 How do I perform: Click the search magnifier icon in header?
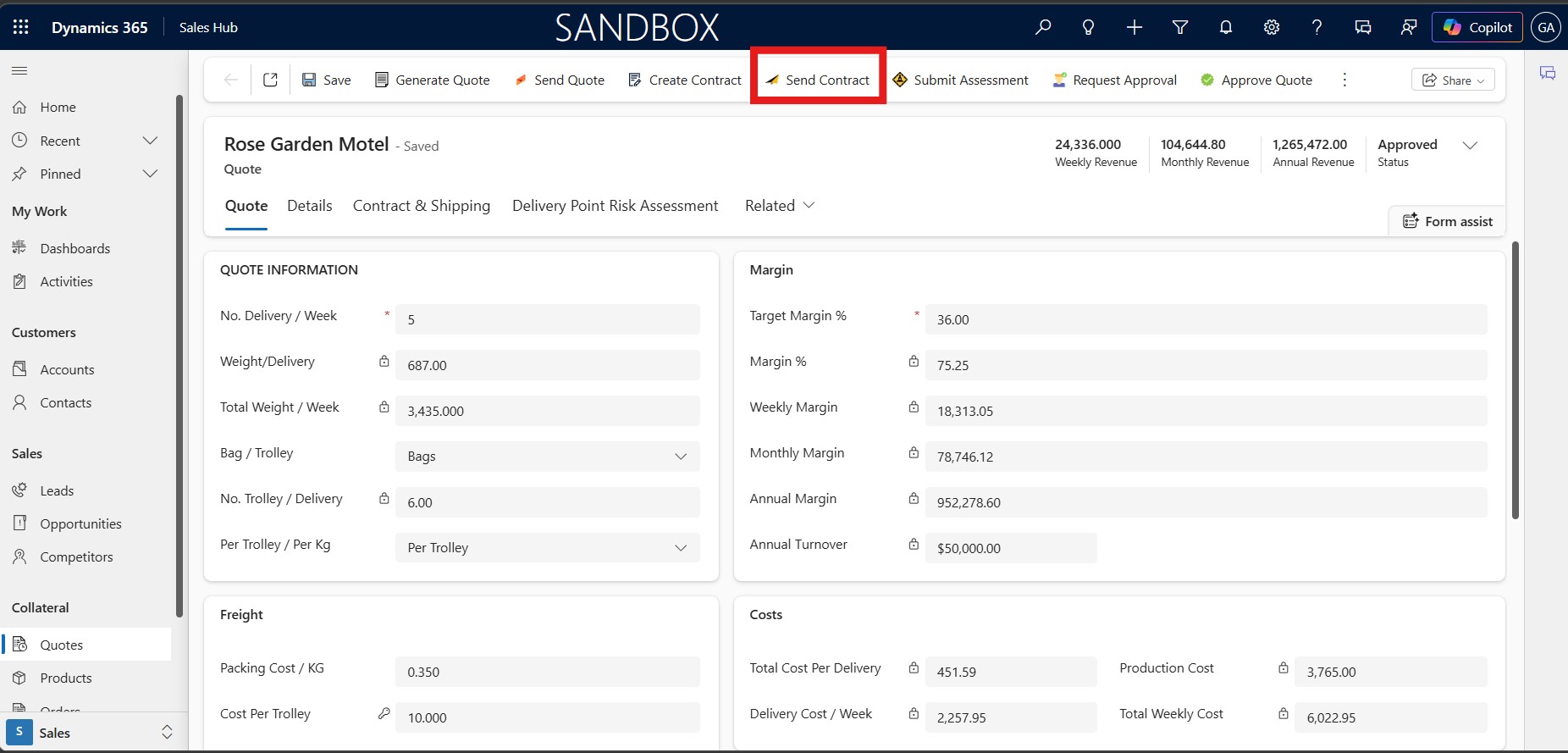tap(1043, 27)
